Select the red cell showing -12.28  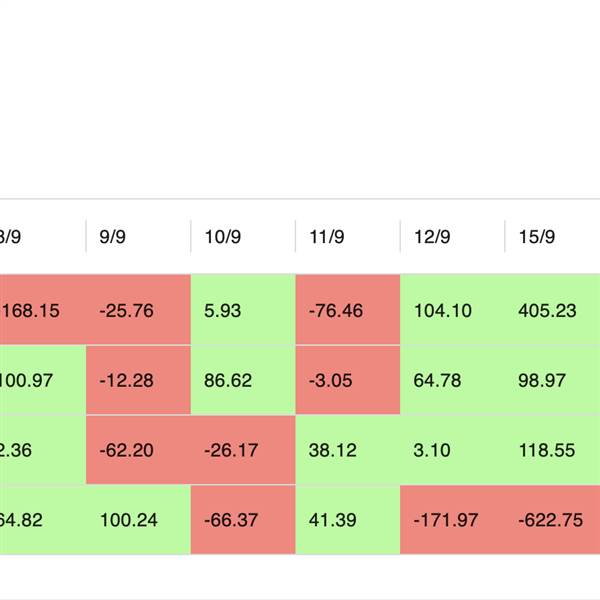click(138, 380)
